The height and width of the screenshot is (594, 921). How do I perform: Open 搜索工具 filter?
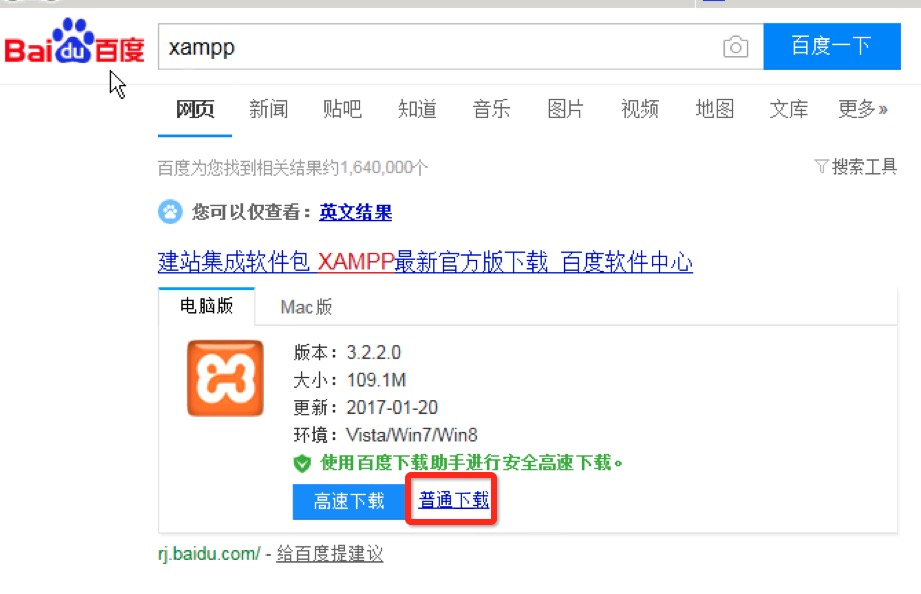855,167
